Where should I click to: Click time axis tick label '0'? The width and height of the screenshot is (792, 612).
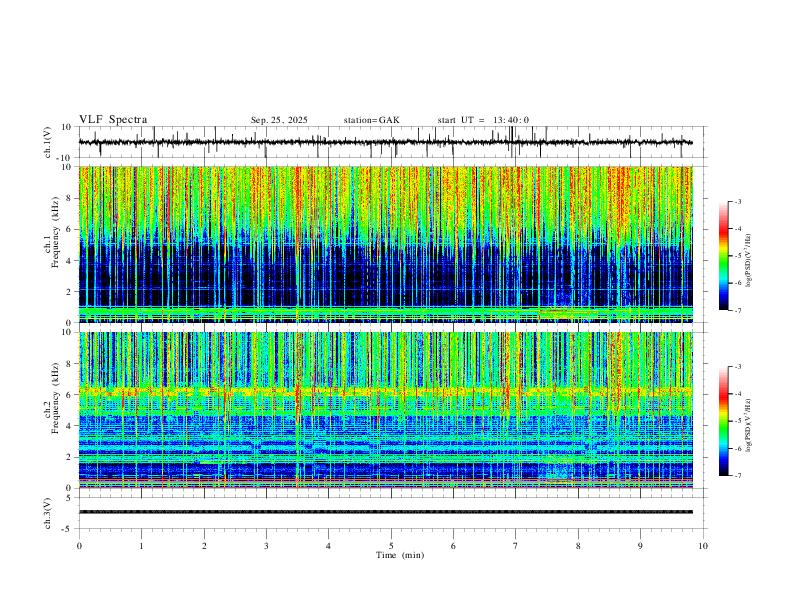point(79,546)
